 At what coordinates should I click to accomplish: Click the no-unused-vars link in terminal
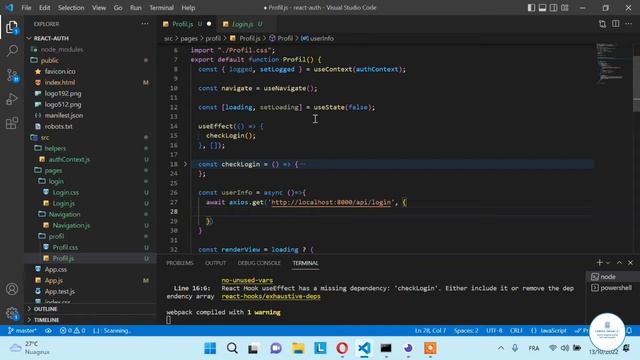tap(247, 280)
